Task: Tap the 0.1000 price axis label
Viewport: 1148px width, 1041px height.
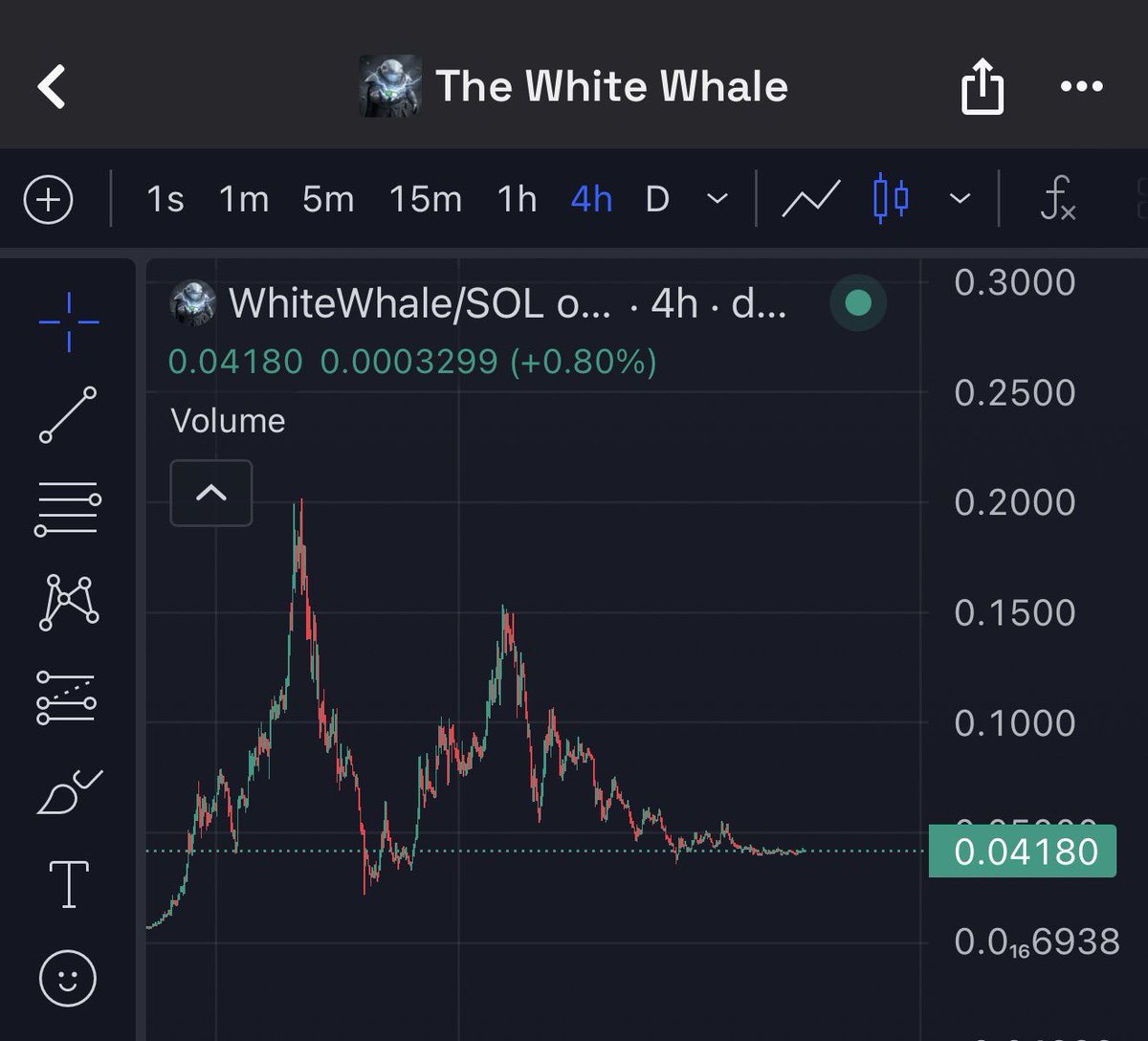Action: 1015,722
